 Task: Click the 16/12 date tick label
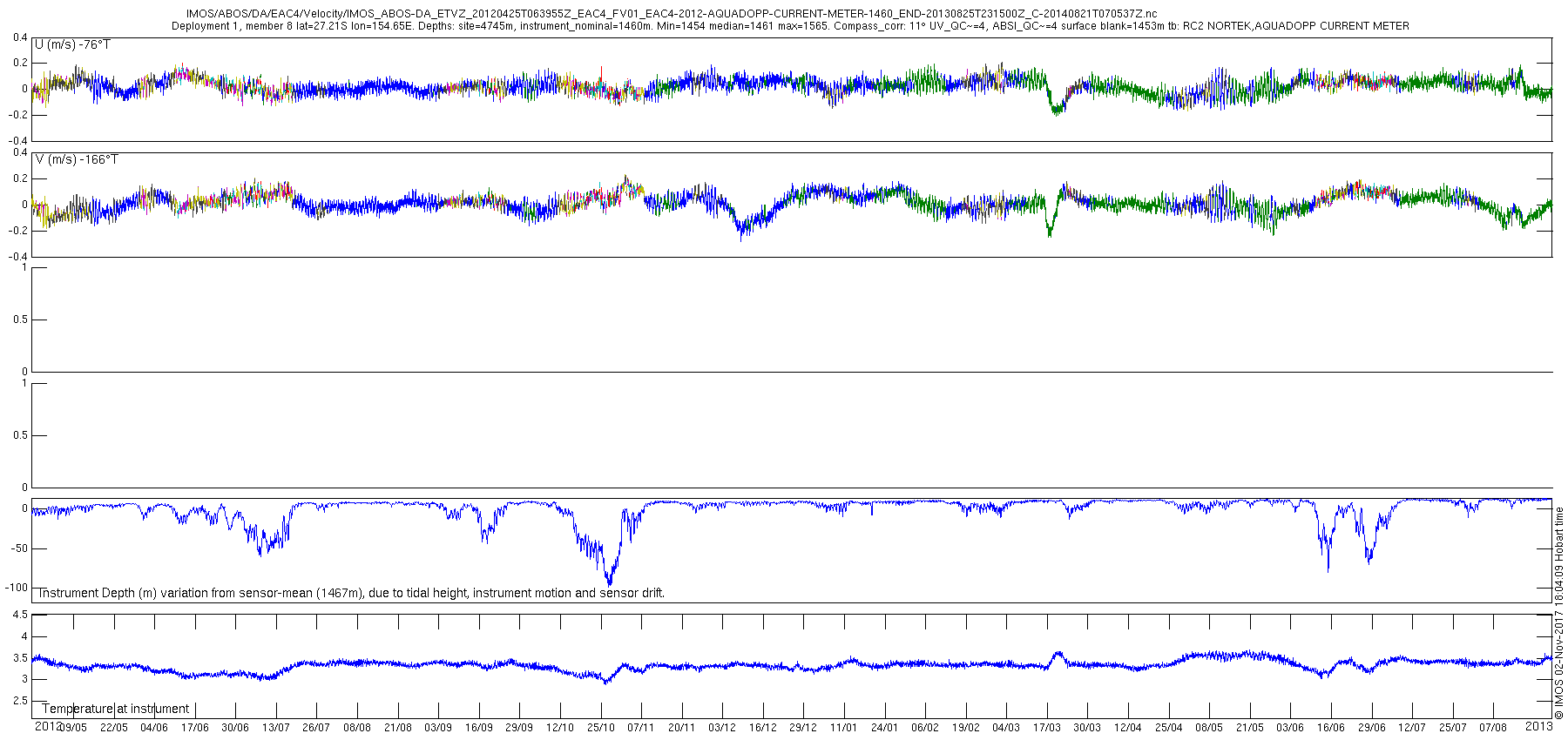point(763,728)
